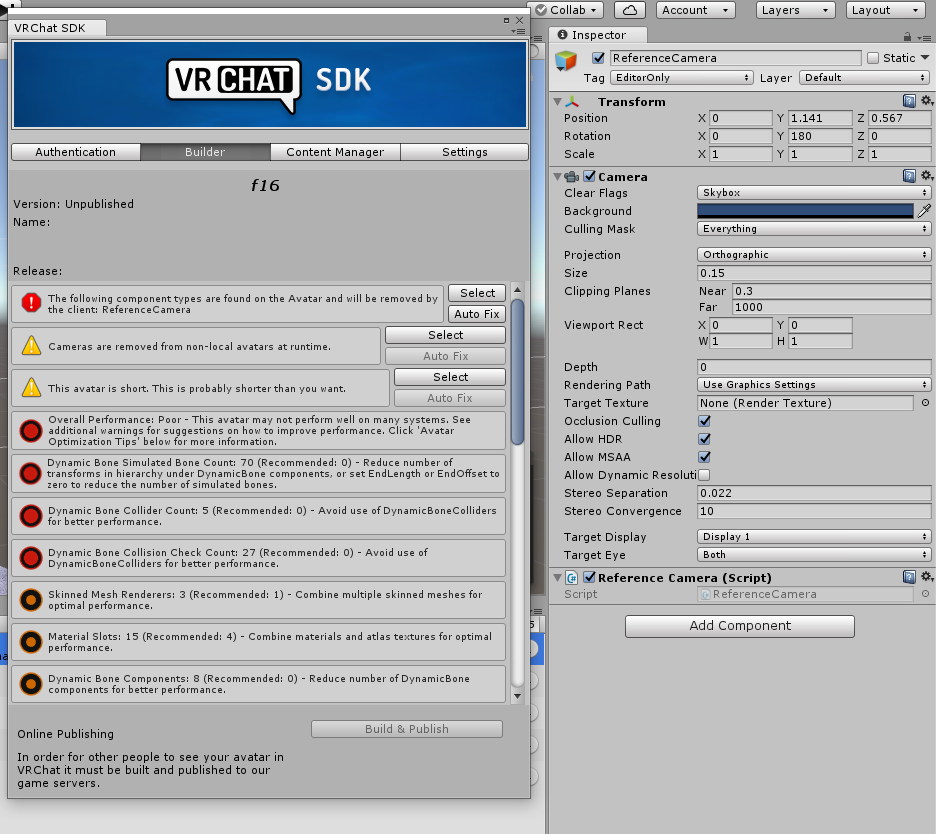This screenshot has height=834, width=936.
Task: Open the Content Manager tab
Action: 335,152
